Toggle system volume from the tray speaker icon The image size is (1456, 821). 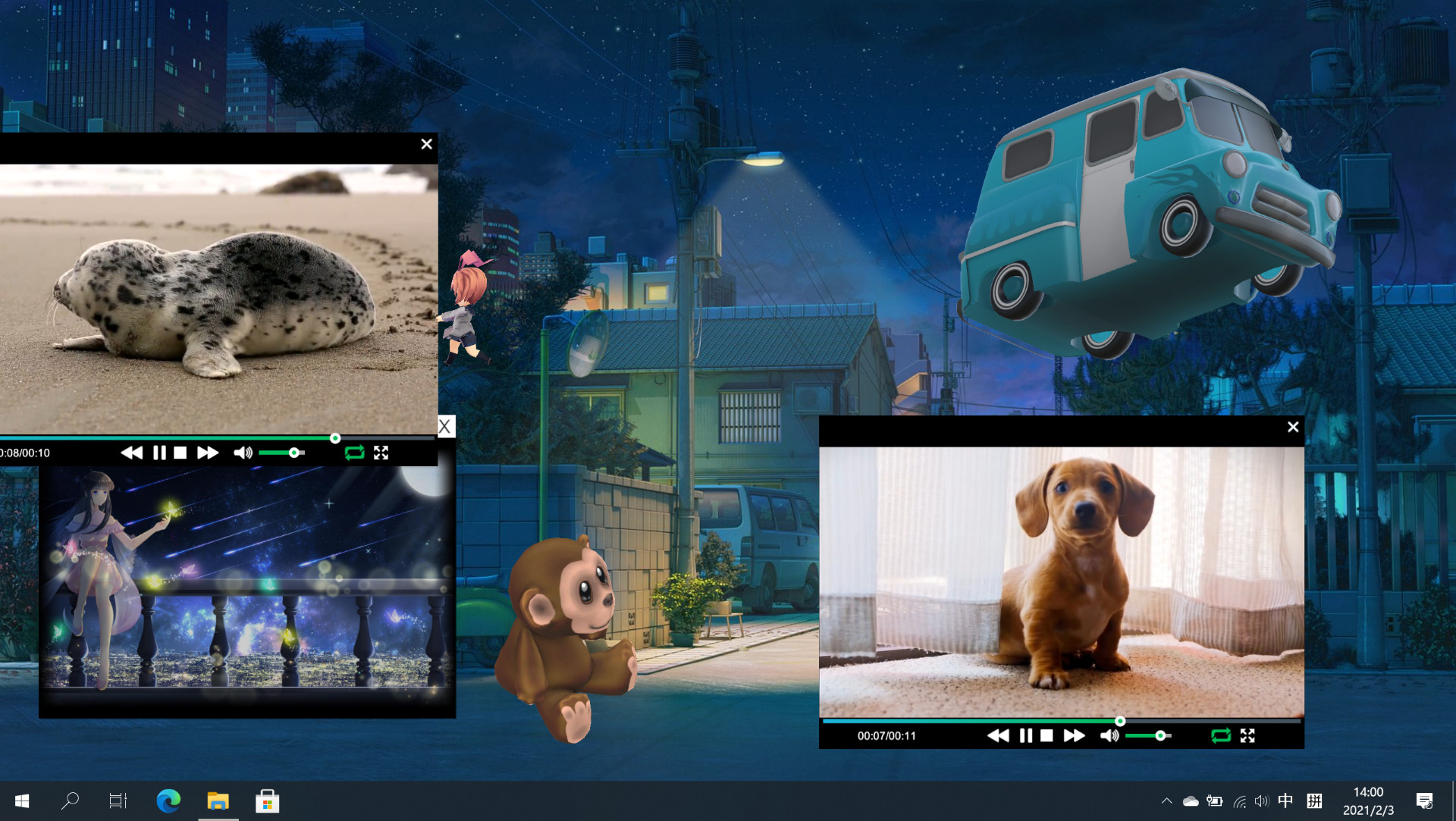tap(1261, 801)
